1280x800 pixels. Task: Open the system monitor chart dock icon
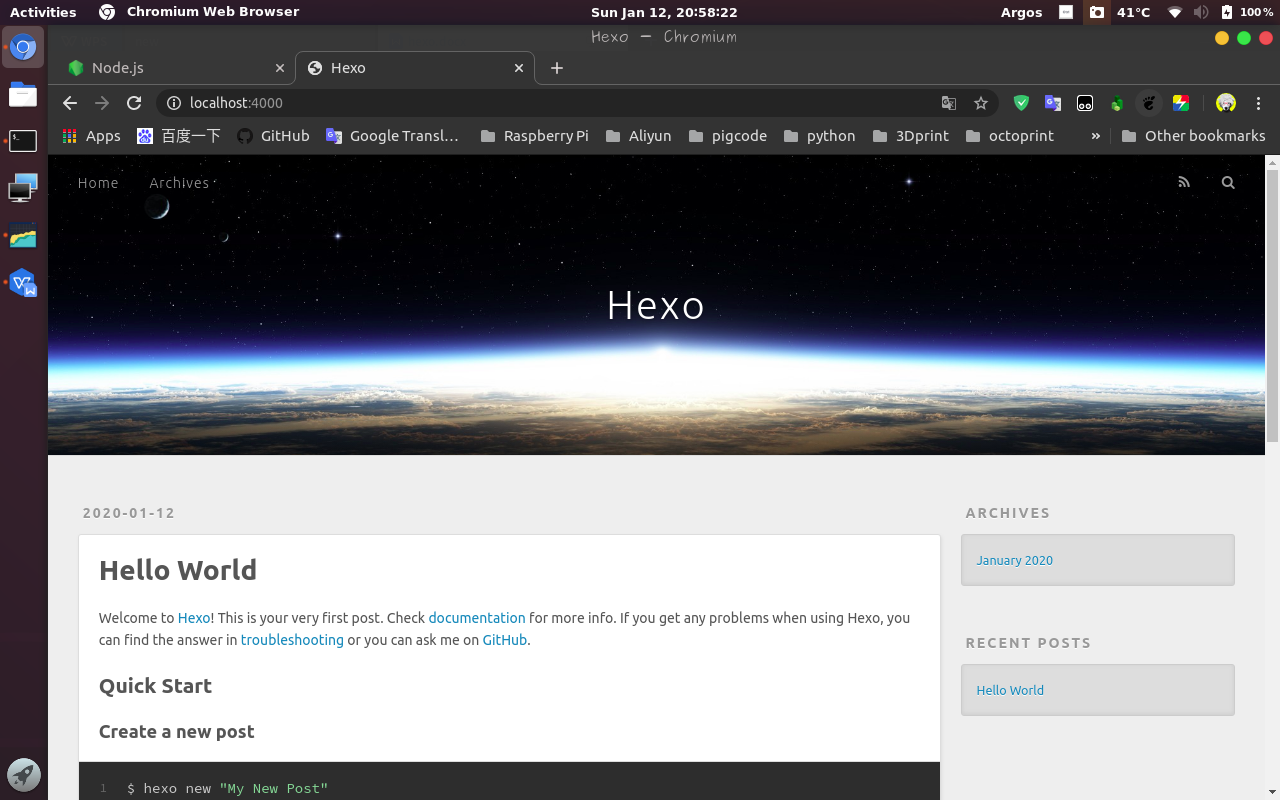(24, 236)
